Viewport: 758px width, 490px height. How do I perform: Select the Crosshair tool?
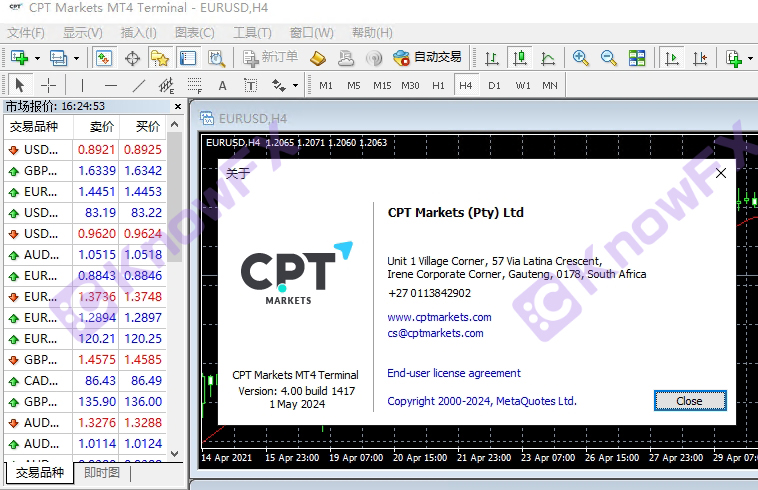pos(48,86)
